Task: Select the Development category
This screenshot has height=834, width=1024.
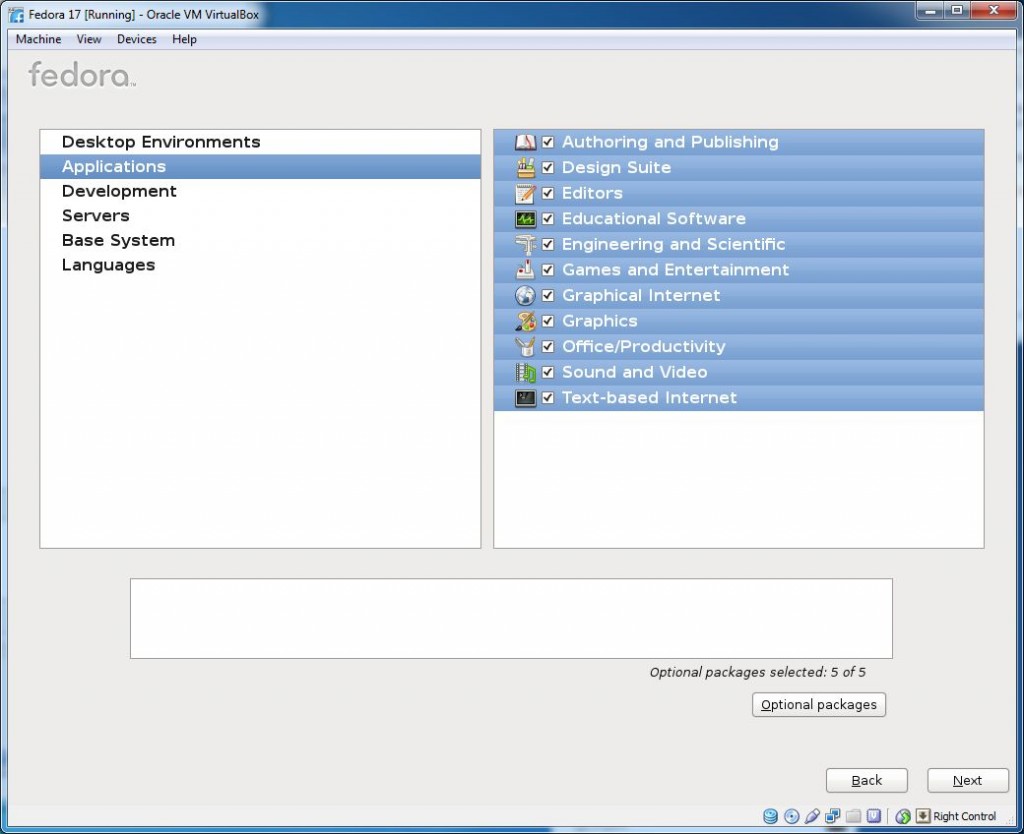Action: [x=260, y=191]
